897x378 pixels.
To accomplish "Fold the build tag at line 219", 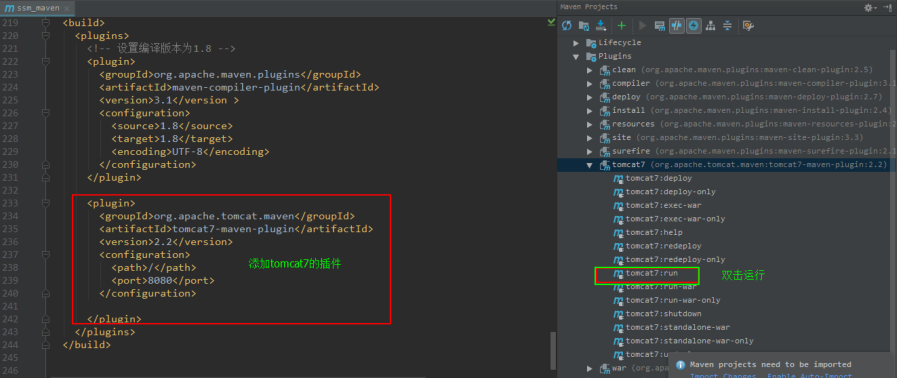I will (46, 23).
